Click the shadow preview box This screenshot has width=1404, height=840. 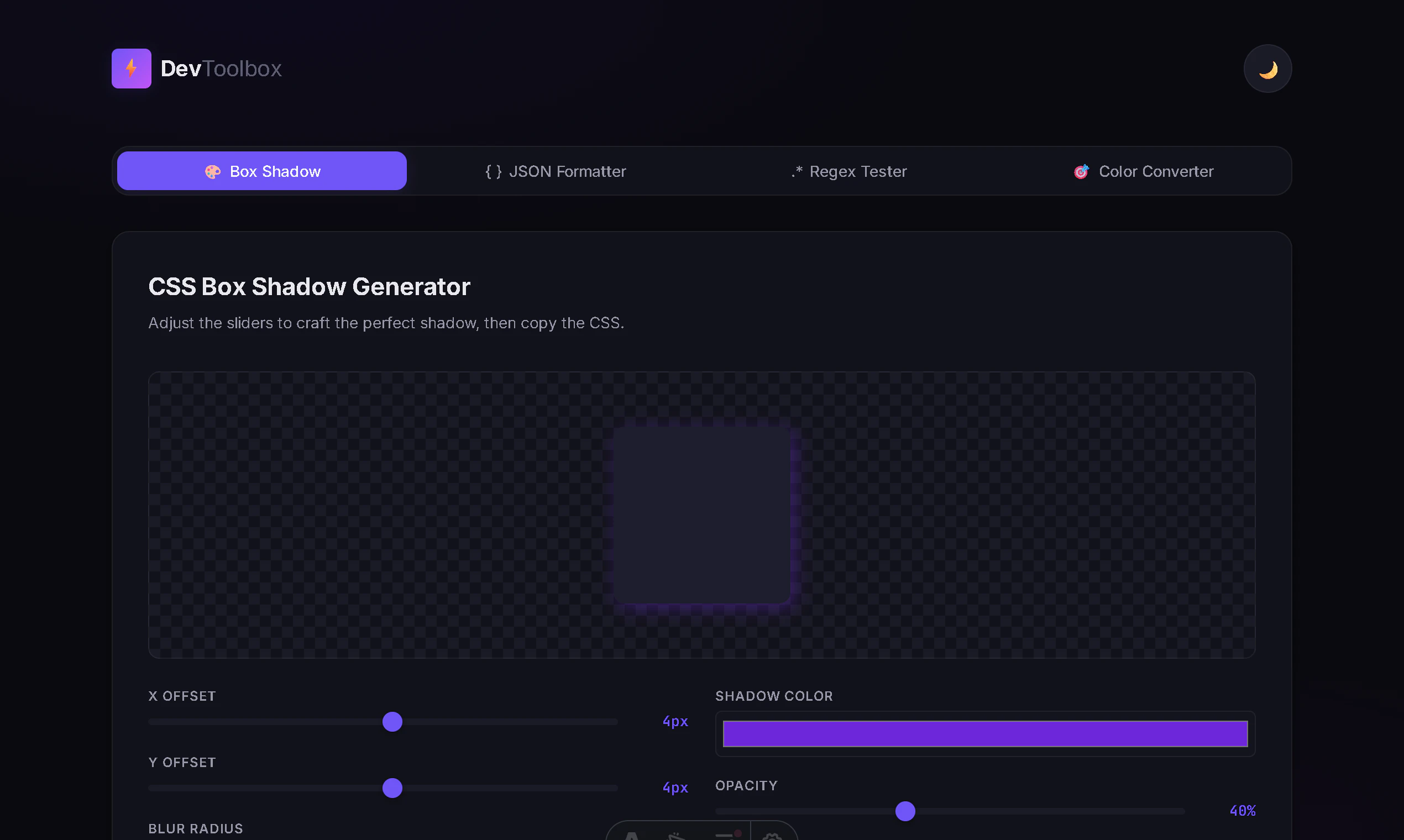tap(701, 515)
